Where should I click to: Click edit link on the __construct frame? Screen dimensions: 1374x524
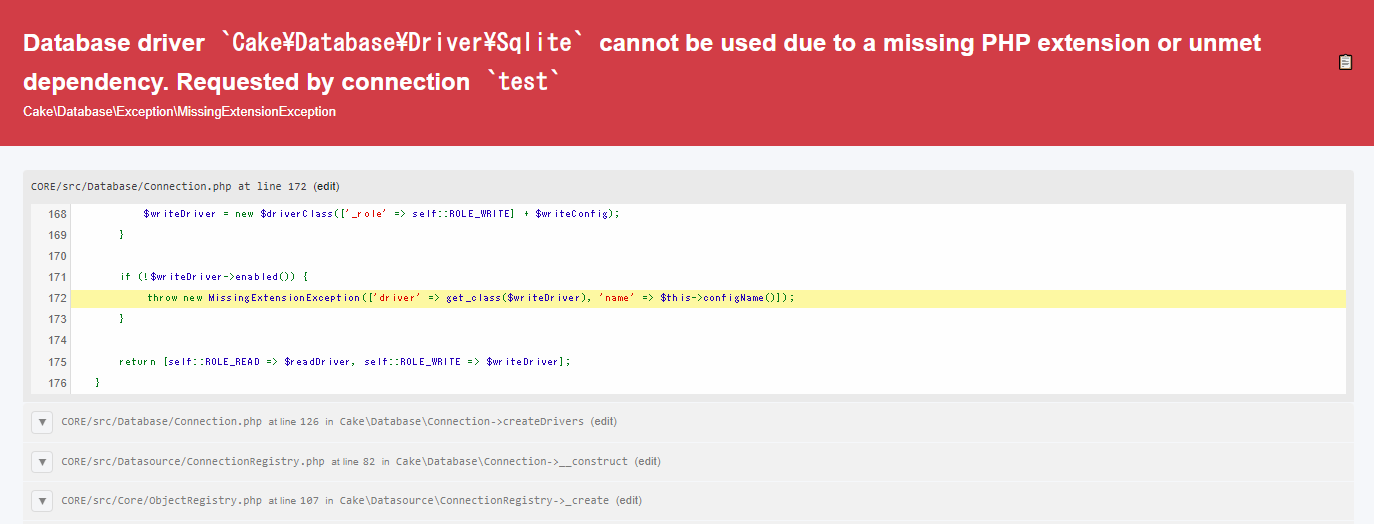648,461
